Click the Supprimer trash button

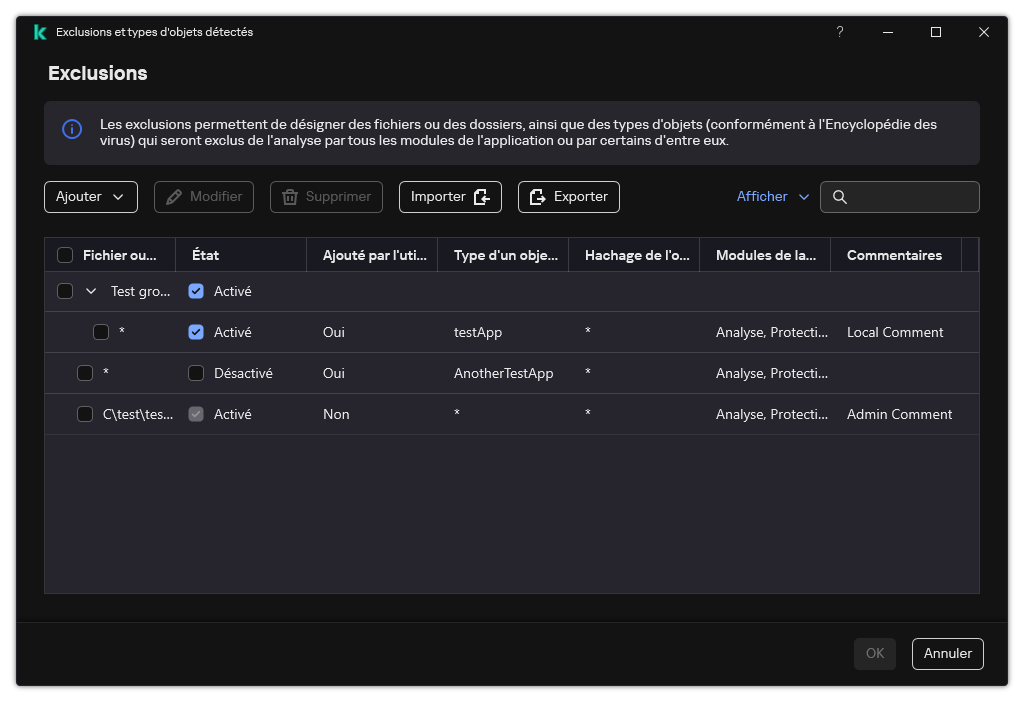click(326, 197)
